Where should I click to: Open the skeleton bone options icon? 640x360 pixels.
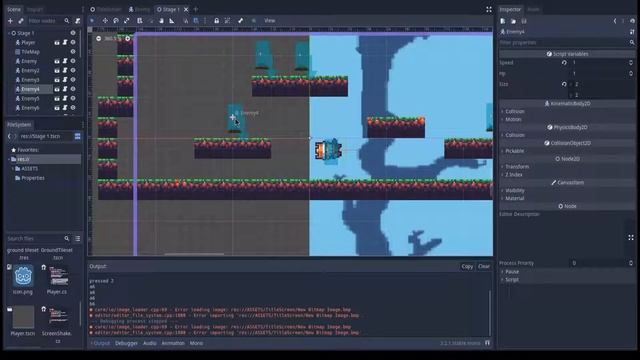(240, 20)
